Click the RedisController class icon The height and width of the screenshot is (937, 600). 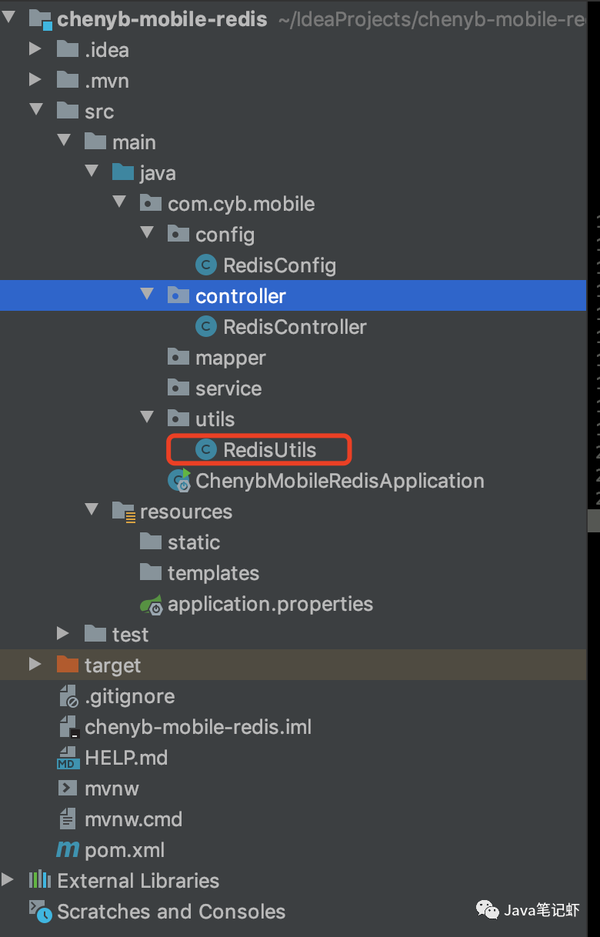[x=206, y=326]
